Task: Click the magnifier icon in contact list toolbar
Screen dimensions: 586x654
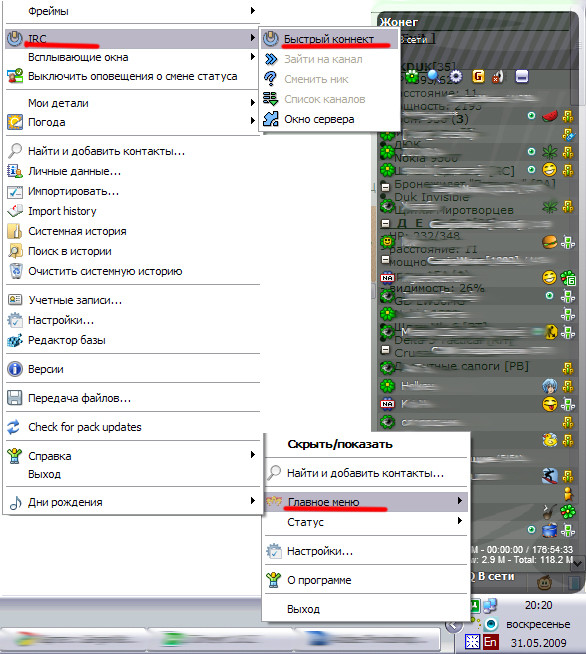Action: (x=434, y=76)
